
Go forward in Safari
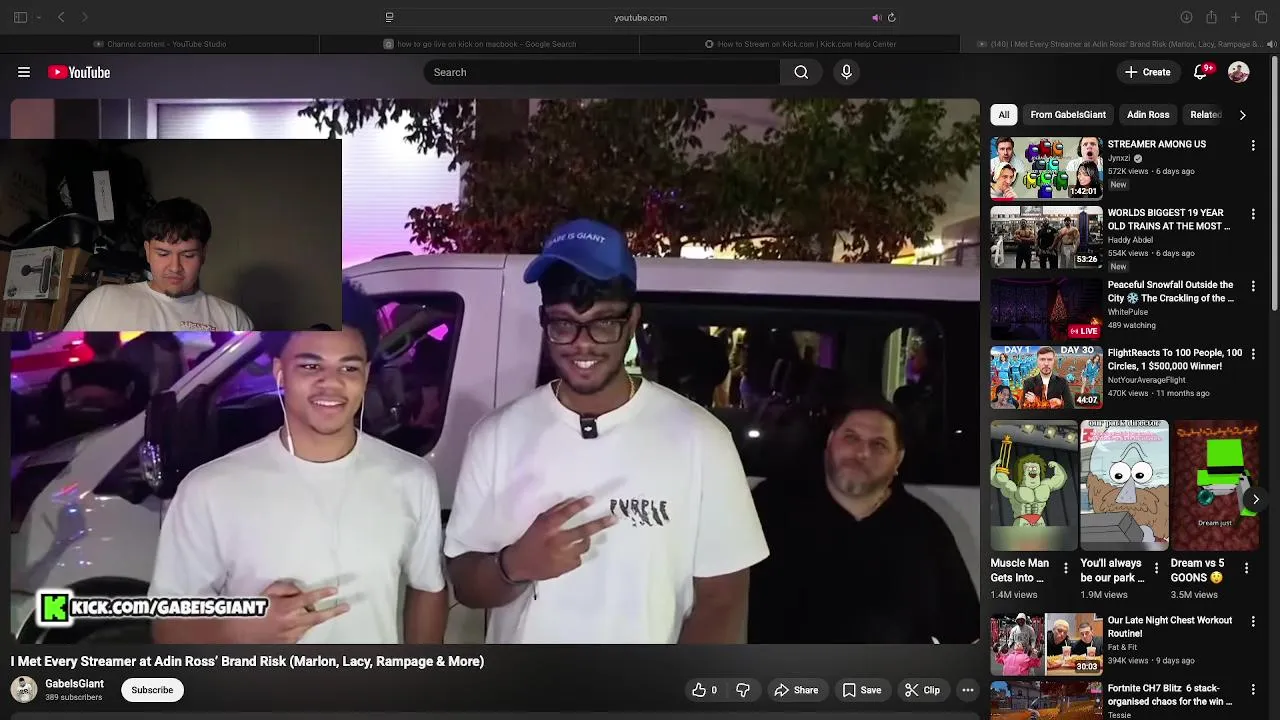point(85,17)
